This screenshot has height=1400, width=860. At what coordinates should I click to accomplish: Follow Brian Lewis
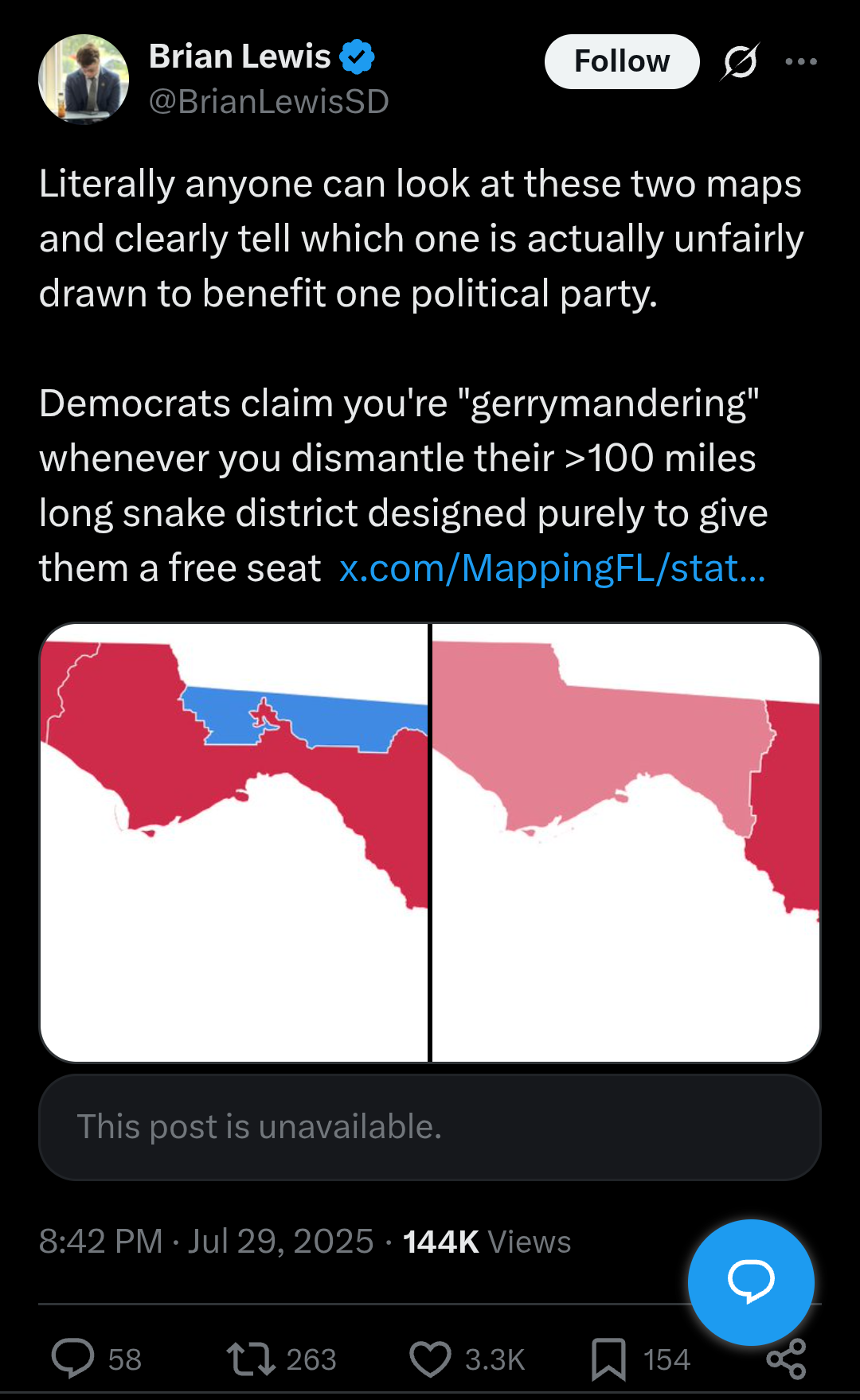621,61
